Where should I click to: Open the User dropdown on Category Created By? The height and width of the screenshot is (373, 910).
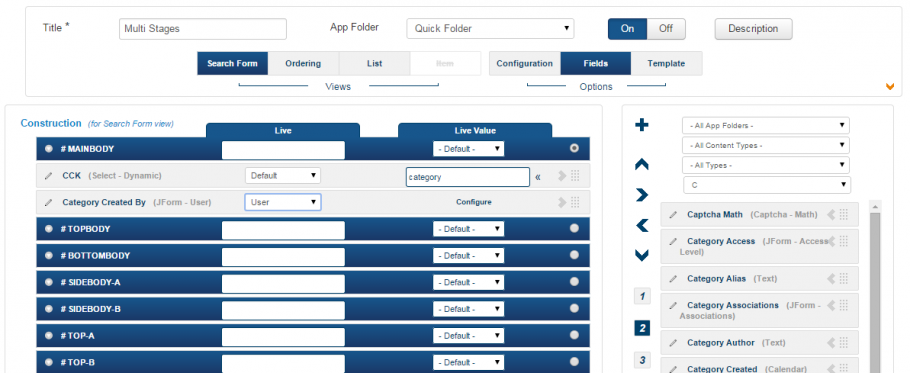click(283, 202)
